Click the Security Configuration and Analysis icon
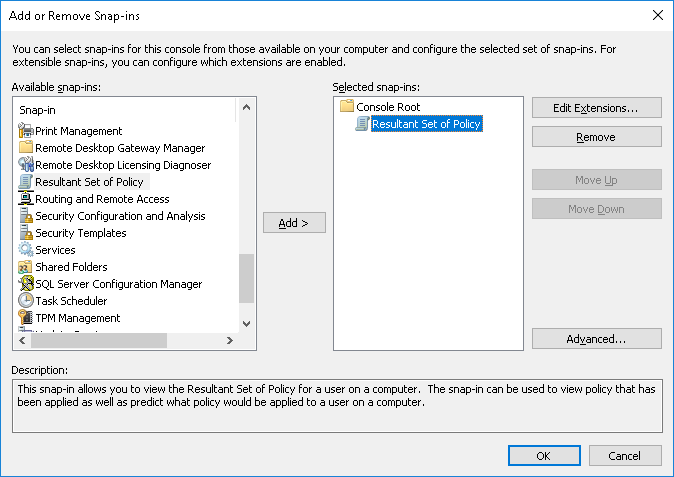This screenshot has height=477, width=674. [x=26, y=216]
